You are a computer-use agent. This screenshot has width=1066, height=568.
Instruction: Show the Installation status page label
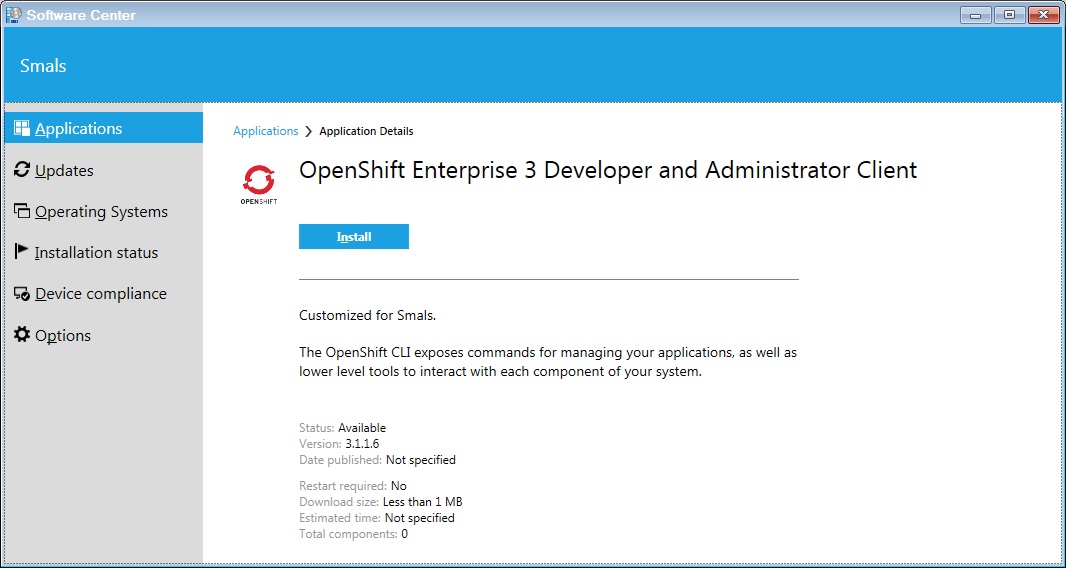tap(96, 253)
